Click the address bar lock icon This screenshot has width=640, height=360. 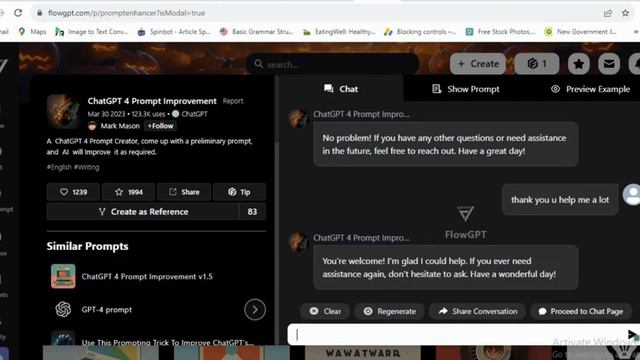pos(40,13)
